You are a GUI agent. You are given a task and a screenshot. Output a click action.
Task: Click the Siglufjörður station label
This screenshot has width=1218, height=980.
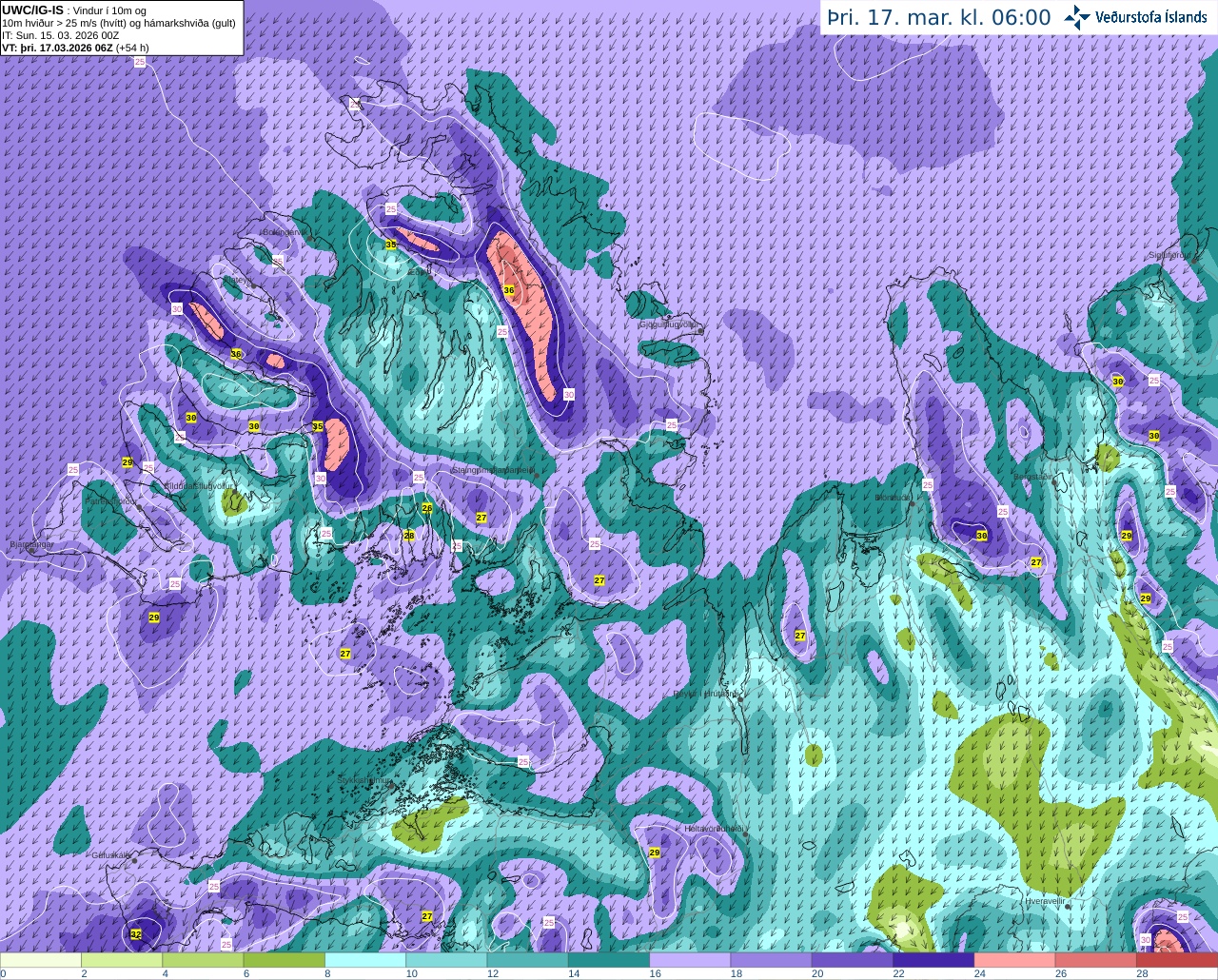click(x=1169, y=255)
